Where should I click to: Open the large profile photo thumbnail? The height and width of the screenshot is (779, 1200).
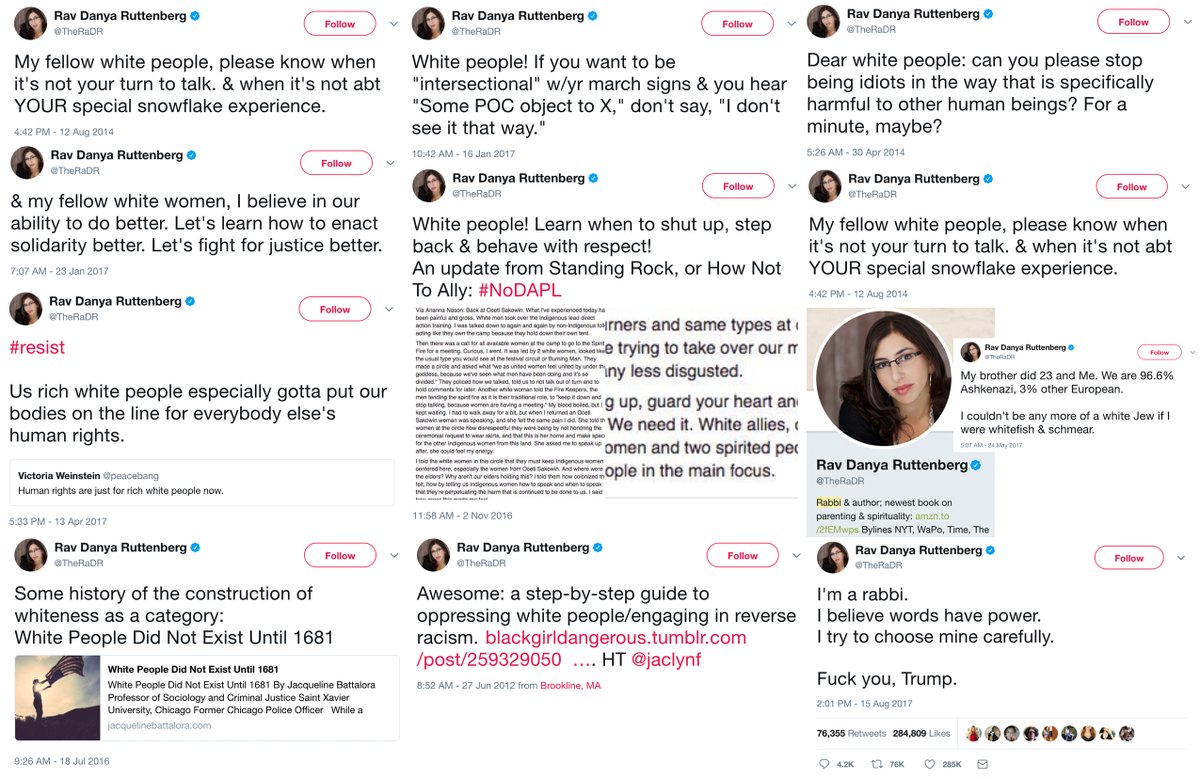pyautogui.click(x=881, y=378)
